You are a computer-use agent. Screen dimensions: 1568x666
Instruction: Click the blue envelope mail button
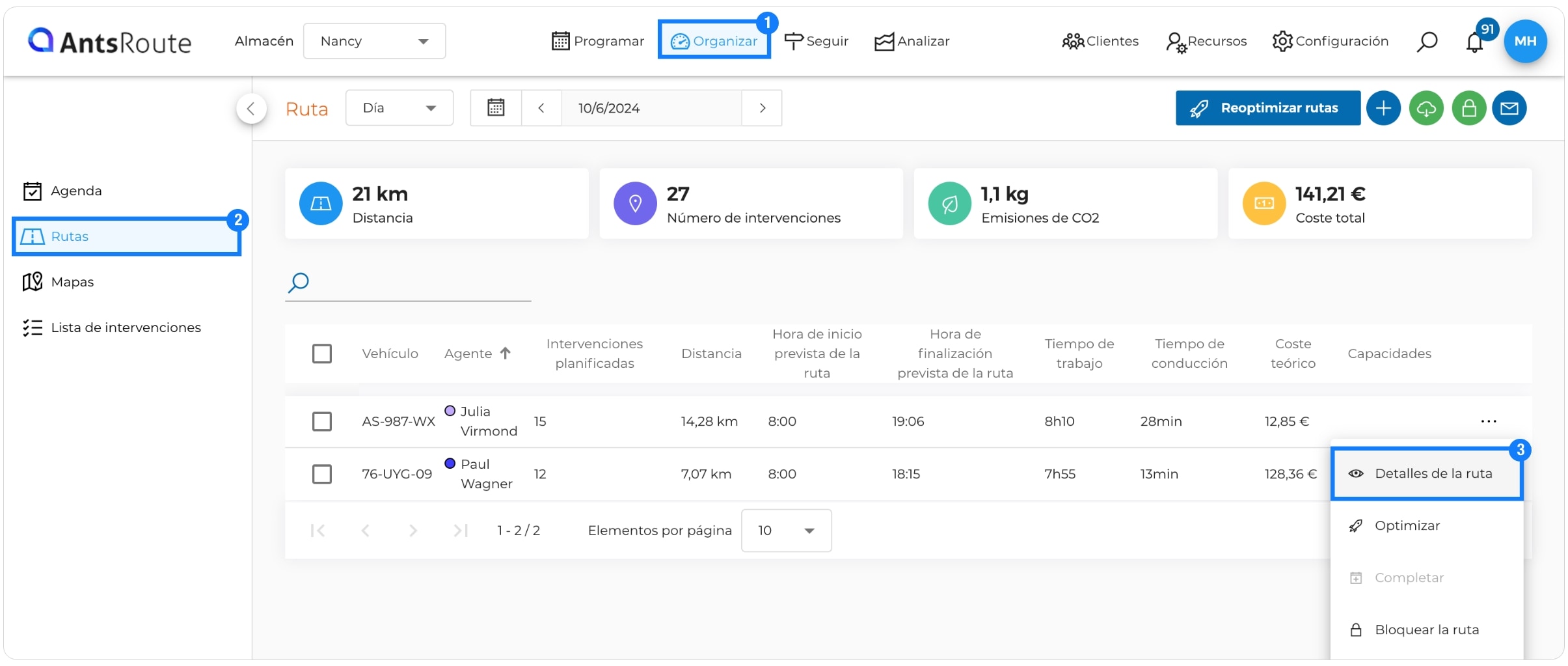point(1509,108)
